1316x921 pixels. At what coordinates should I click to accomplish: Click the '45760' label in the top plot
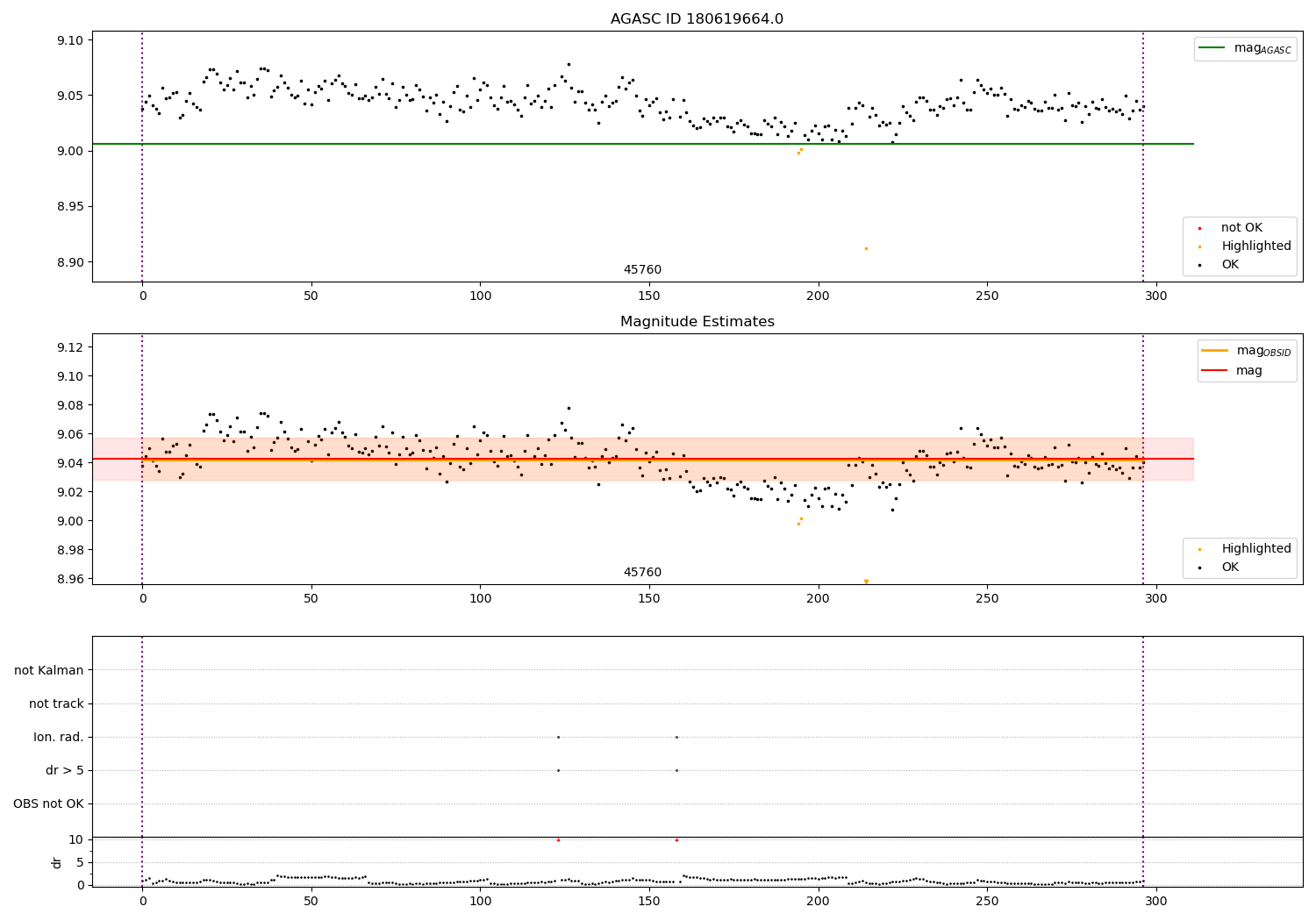pyautogui.click(x=642, y=270)
